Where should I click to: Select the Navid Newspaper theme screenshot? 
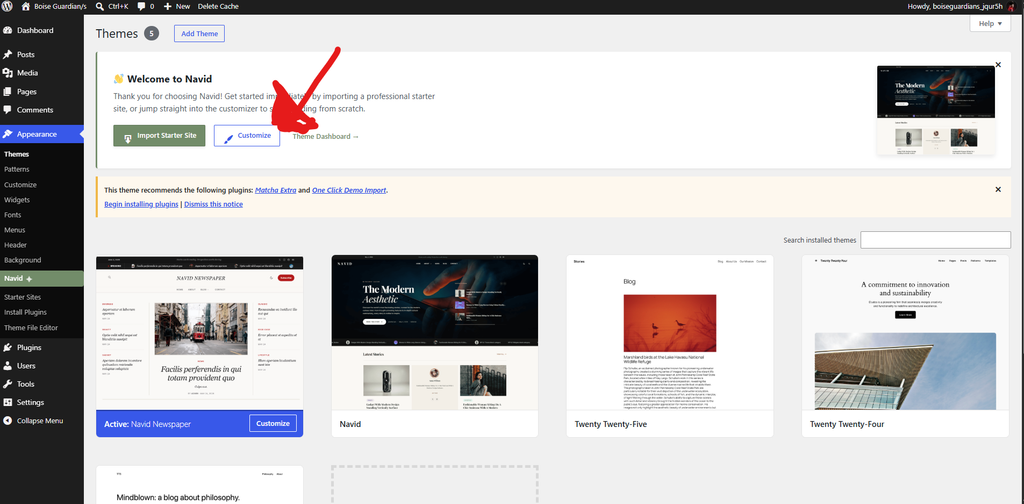click(199, 333)
